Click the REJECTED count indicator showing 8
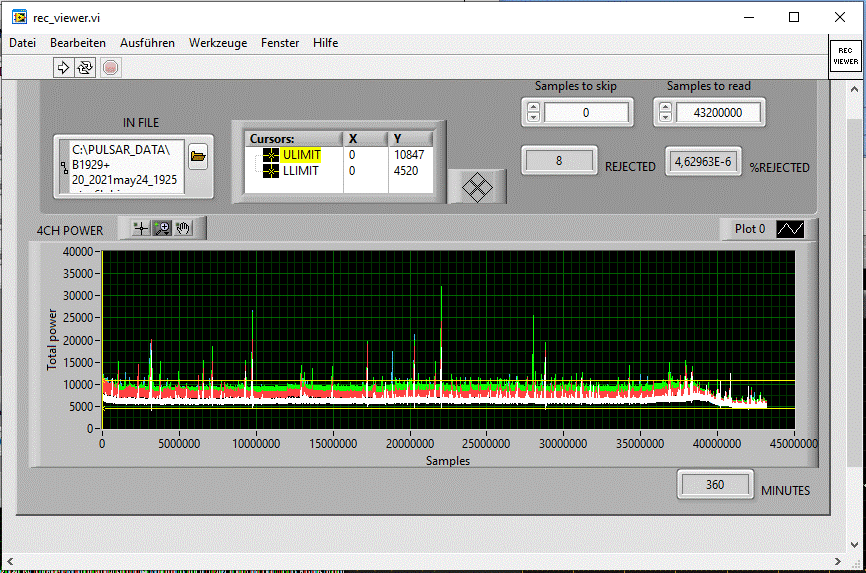 (559, 161)
